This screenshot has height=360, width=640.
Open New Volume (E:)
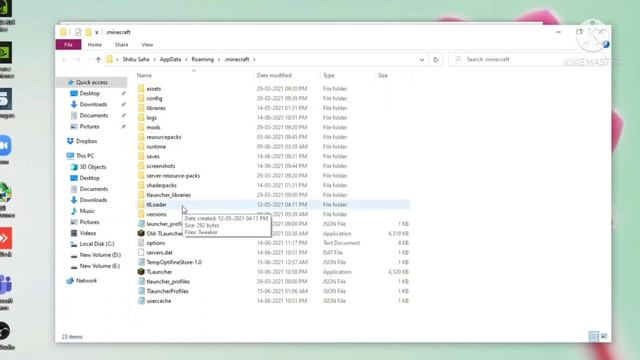click(x=100, y=266)
